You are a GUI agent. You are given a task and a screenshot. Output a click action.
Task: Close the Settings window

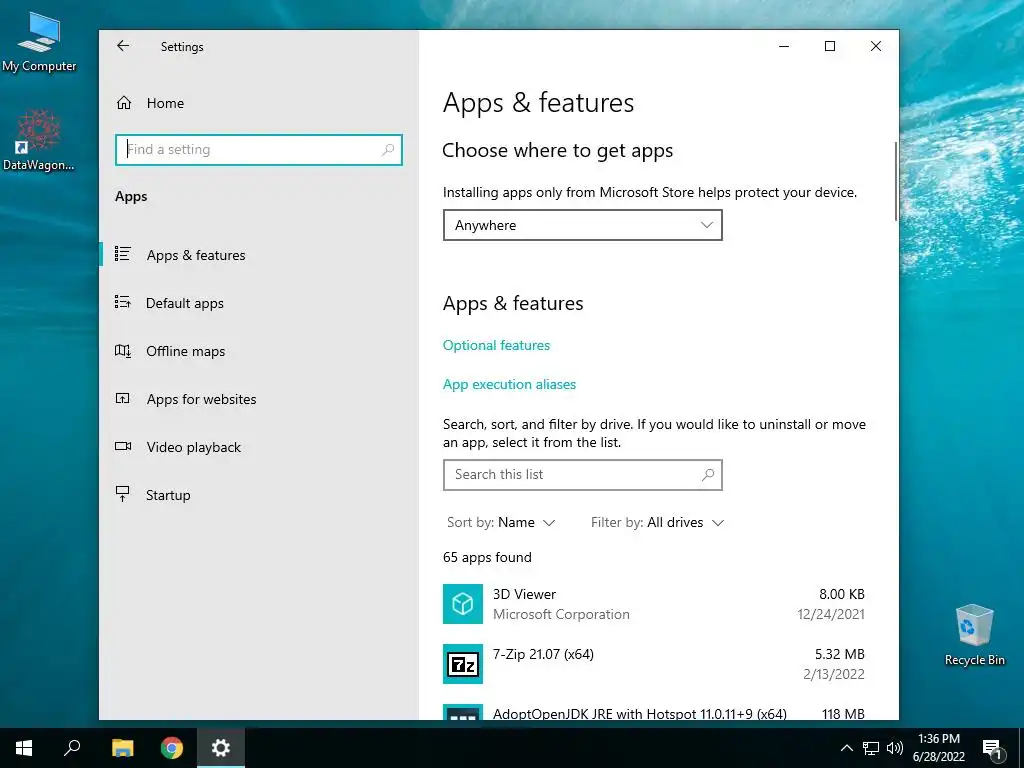click(x=876, y=46)
